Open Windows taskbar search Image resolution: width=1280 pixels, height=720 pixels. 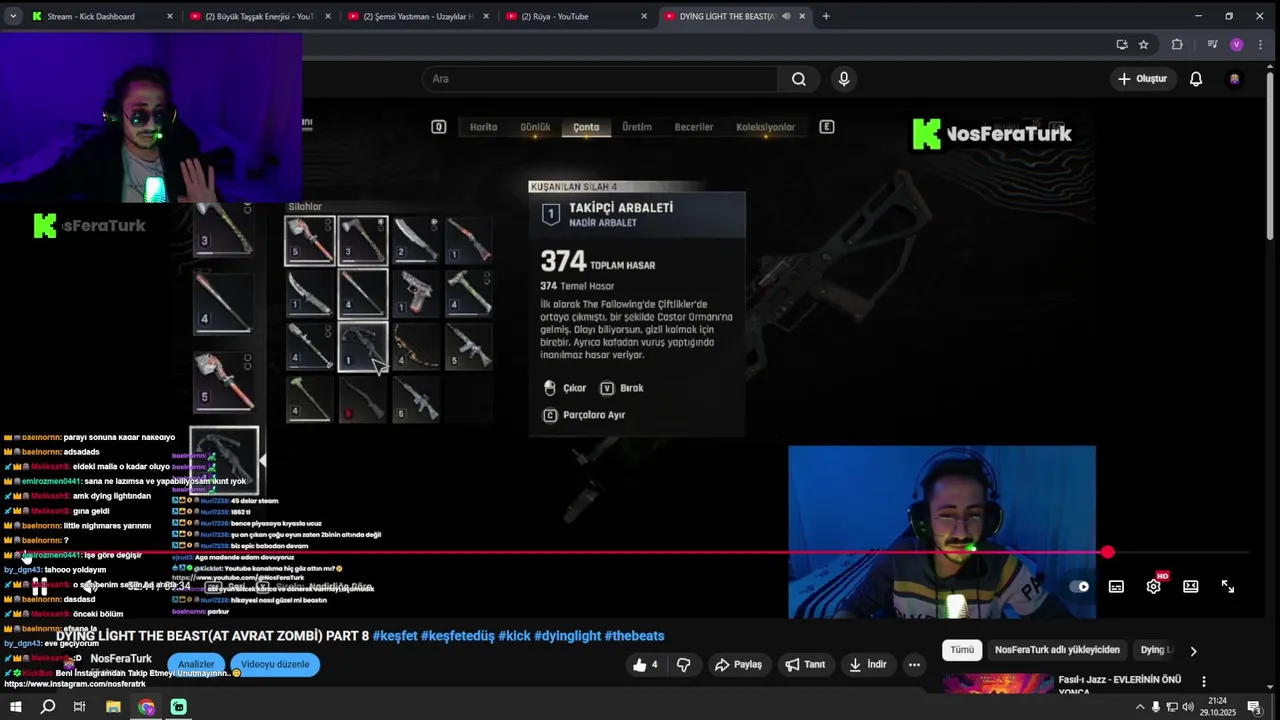[x=47, y=707]
